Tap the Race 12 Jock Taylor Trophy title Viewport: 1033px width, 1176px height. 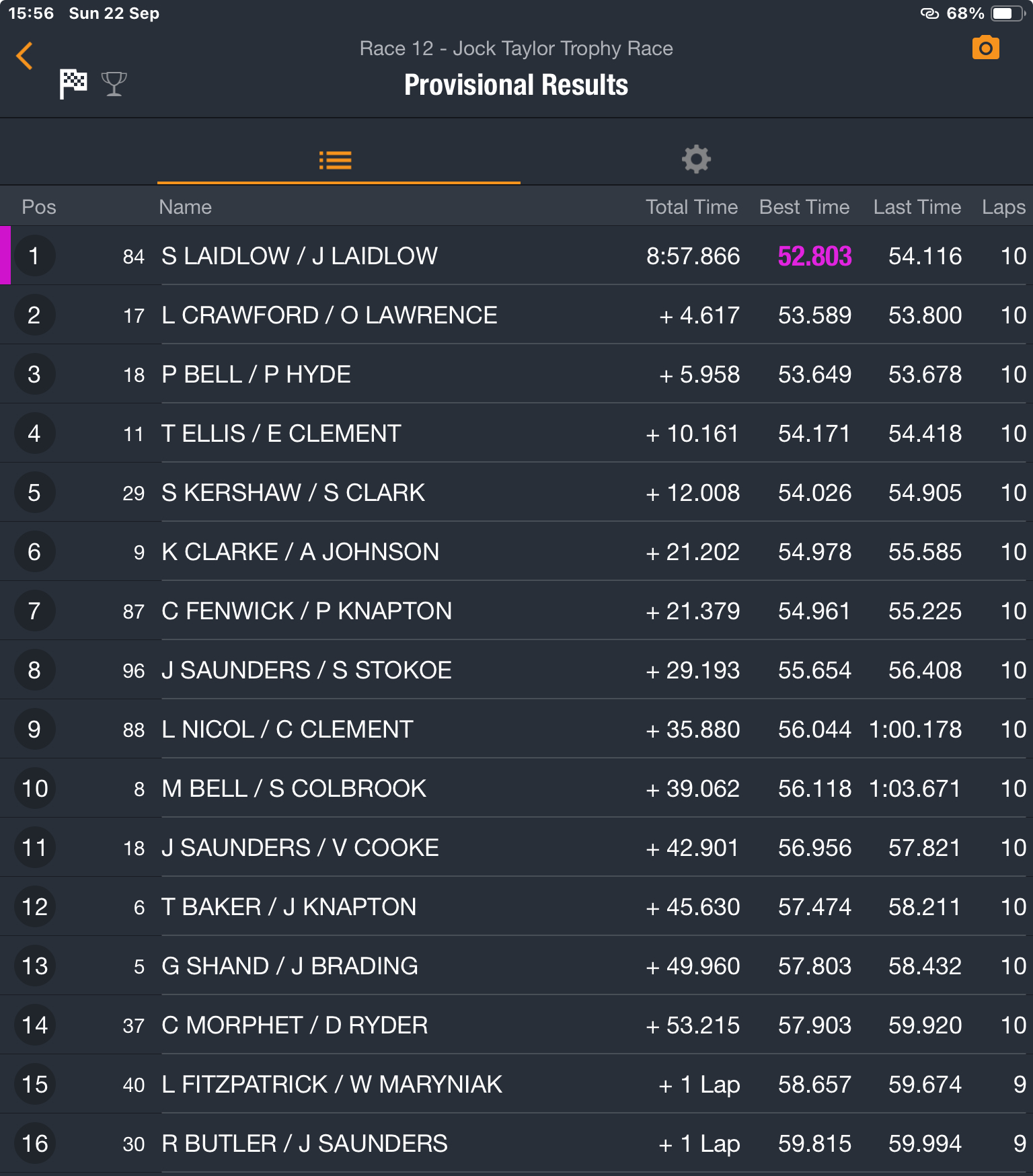pyautogui.click(x=516, y=48)
